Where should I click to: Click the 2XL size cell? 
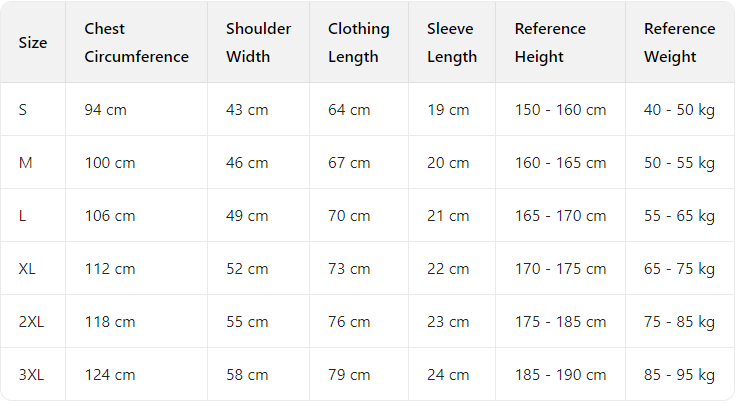point(32,322)
